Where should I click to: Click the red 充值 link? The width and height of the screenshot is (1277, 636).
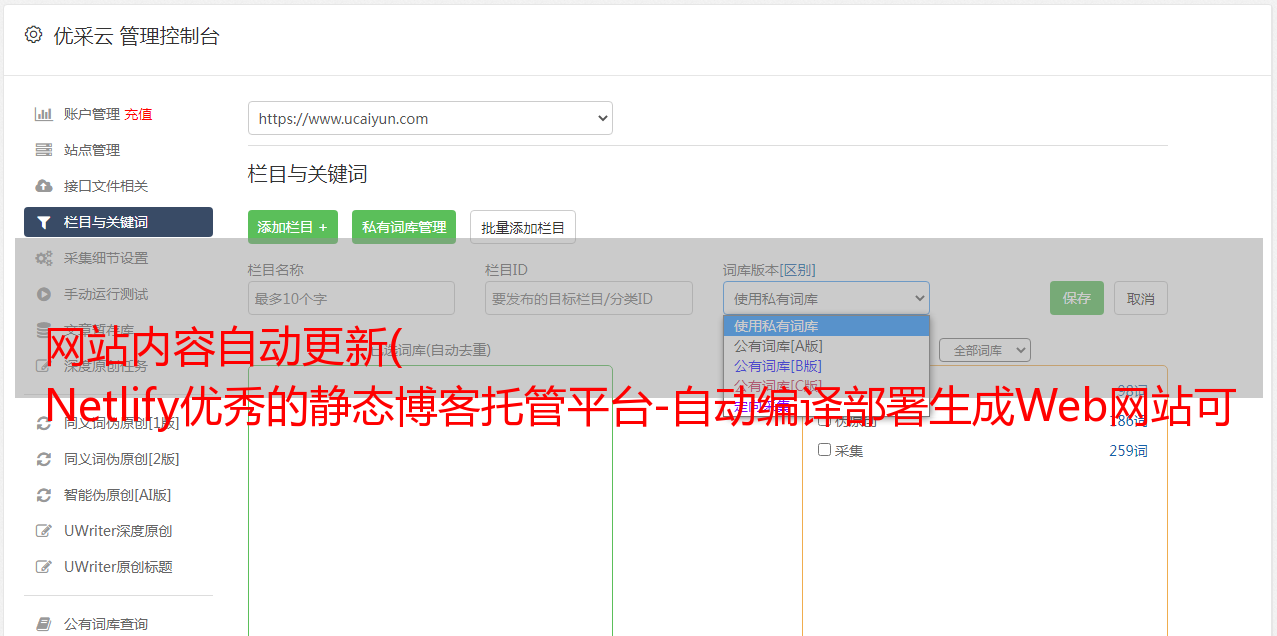(138, 114)
